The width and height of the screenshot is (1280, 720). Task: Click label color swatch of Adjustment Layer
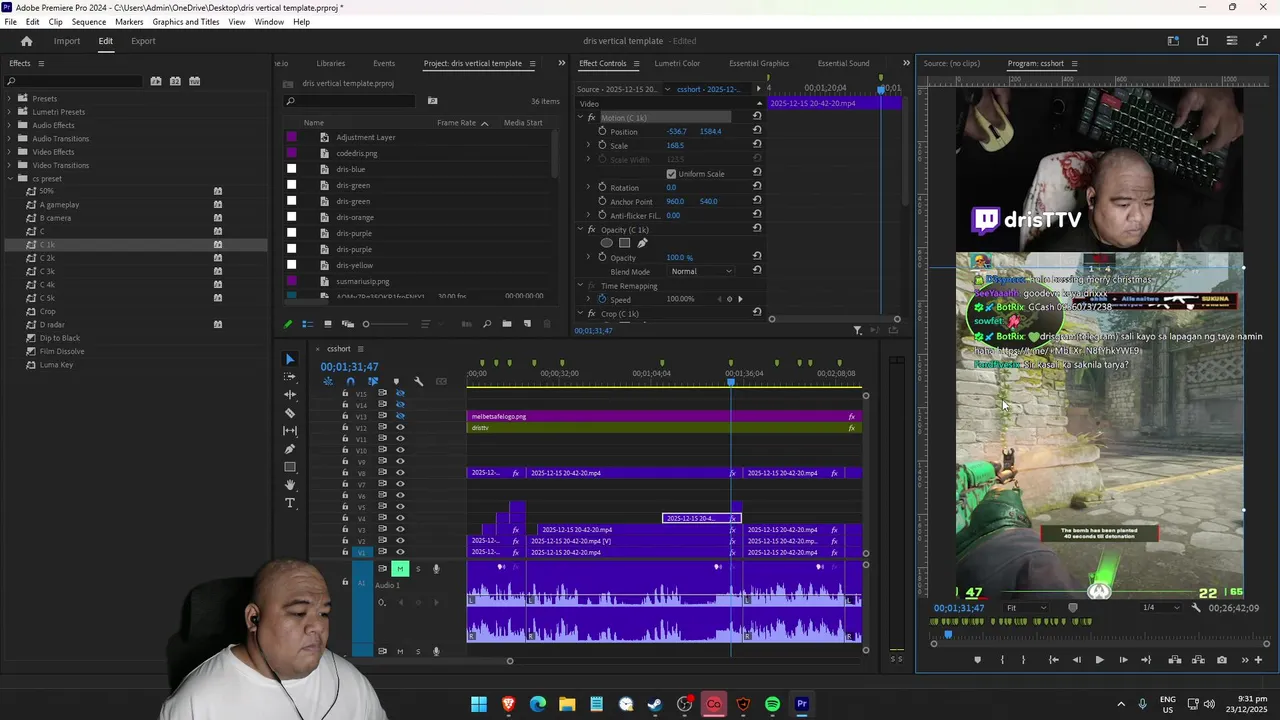(x=291, y=137)
